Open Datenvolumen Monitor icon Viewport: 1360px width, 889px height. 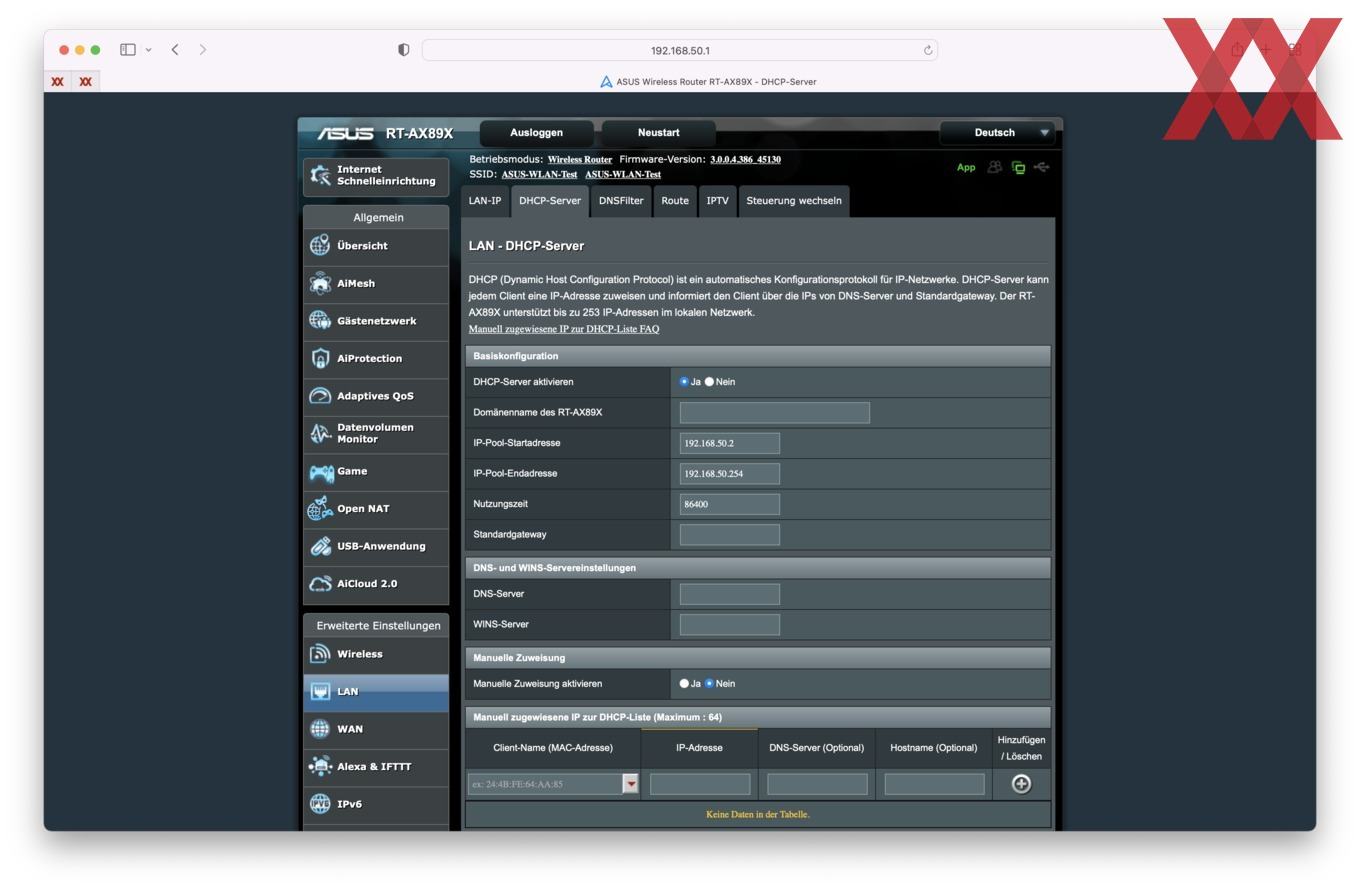pyautogui.click(x=320, y=433)
